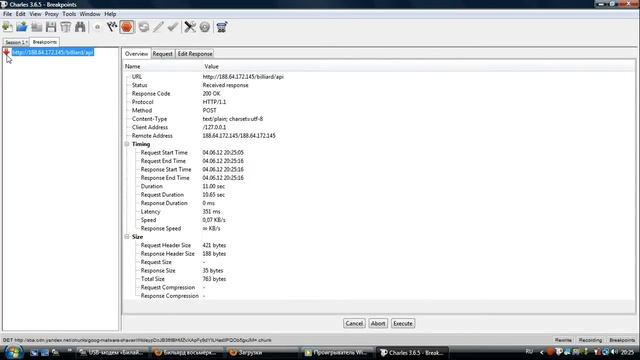The height and width of the screenshot is (360, 640).
Task: Select the billiard/api breakpoint entry in list
Action: 53,52
